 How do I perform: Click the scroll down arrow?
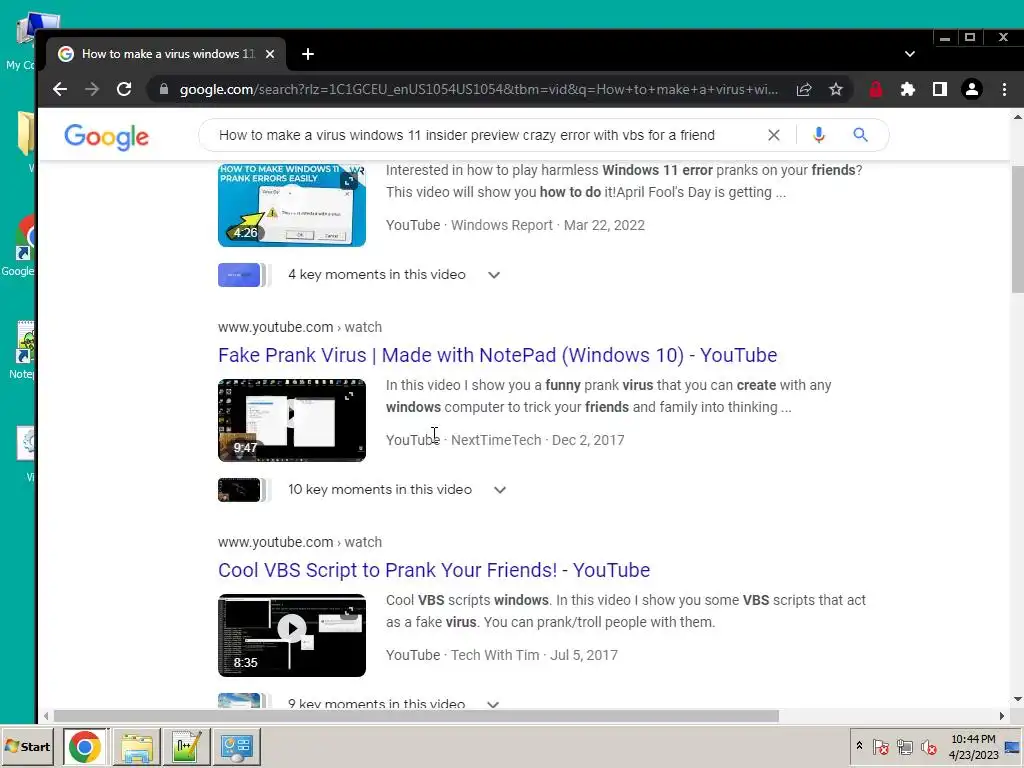1017,699
